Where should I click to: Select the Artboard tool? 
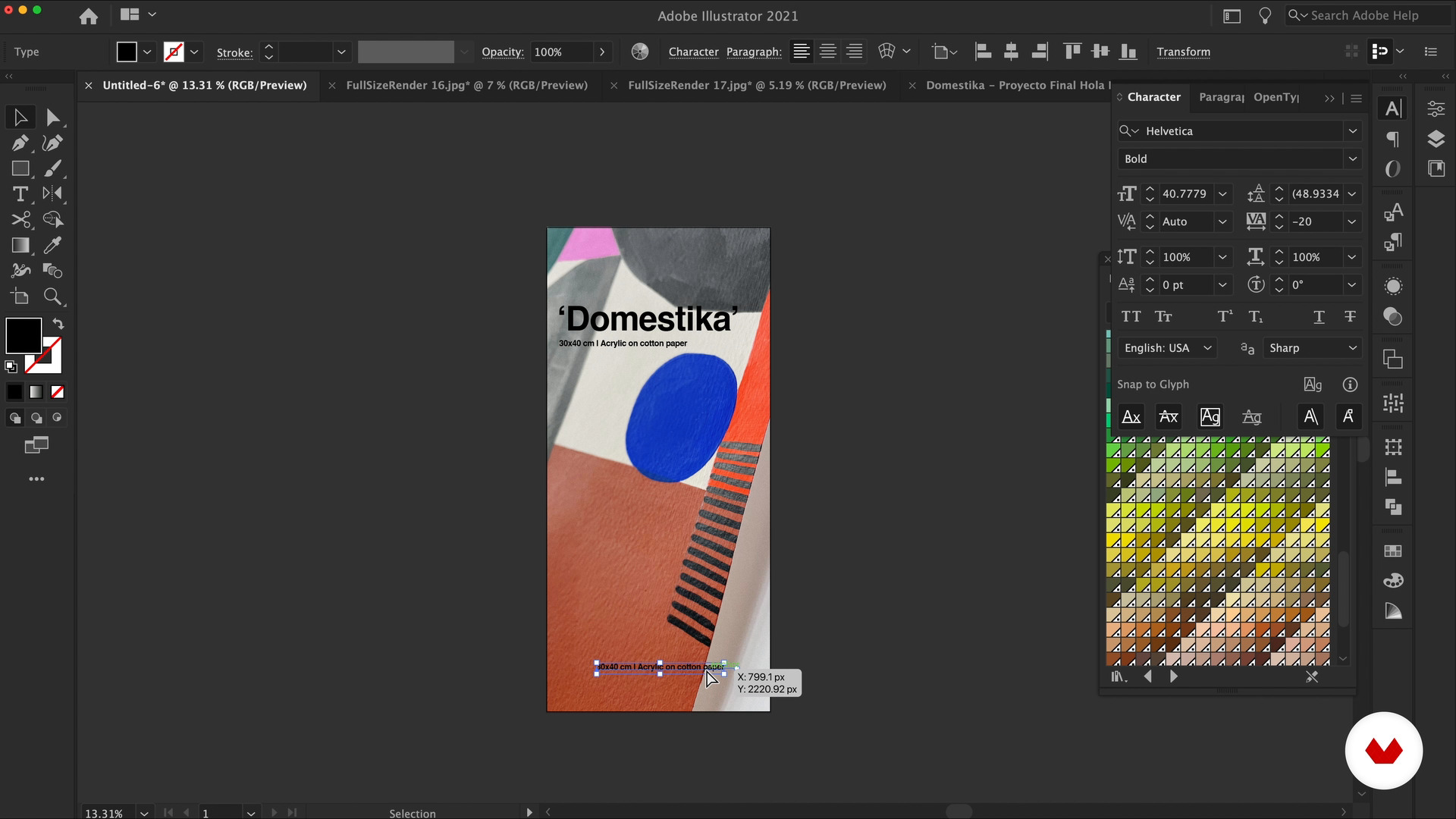20,297
